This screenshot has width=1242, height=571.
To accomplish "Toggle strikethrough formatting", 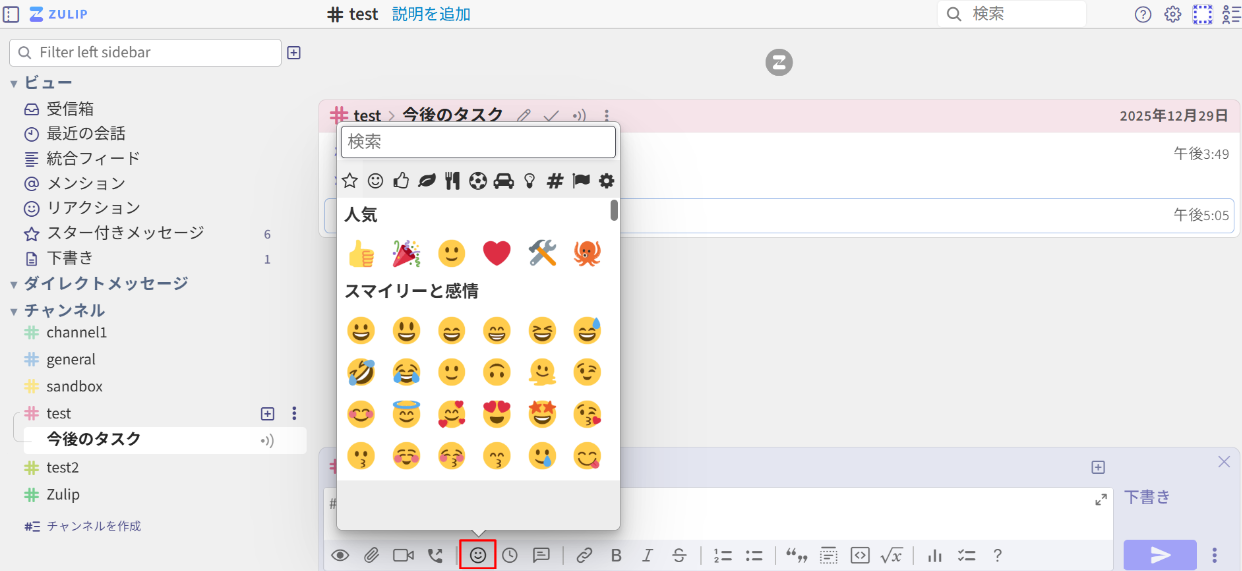I will 679,555.
